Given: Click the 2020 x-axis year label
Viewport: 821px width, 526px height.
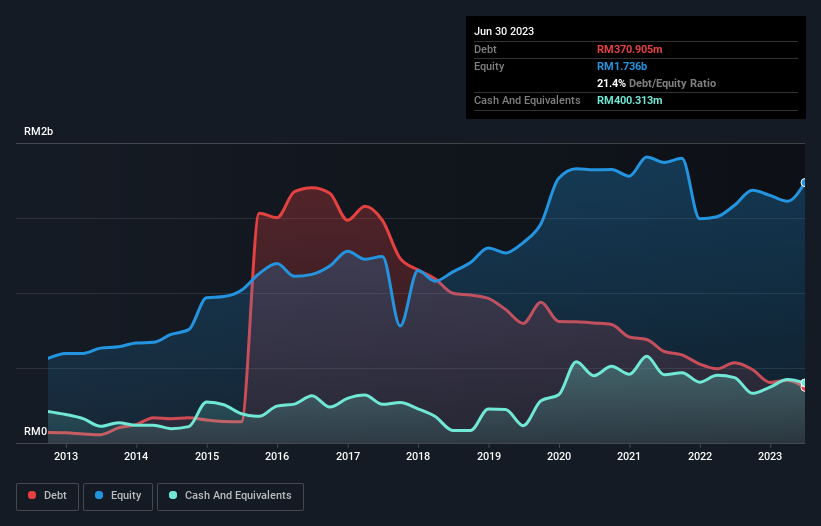Looking at the screenshot, I should (559, 456).
